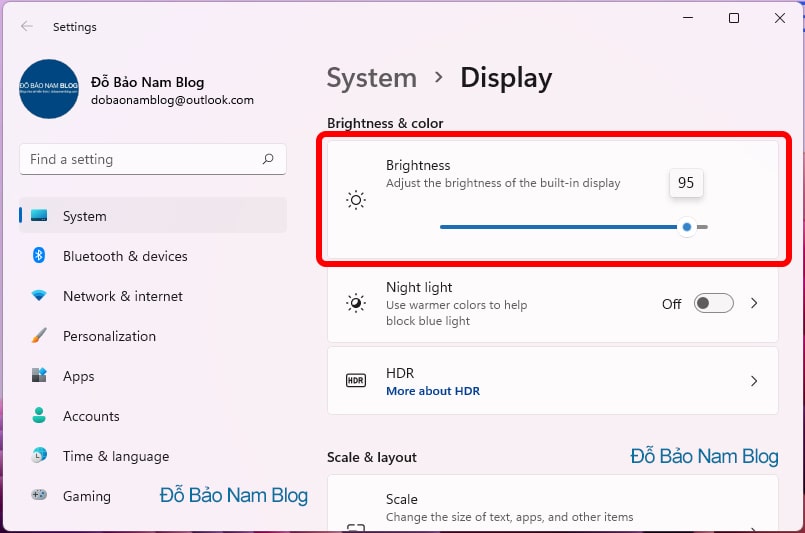Click the blue brightness slider track
This screenshot has height=533, width=805.
[x=559, y=226]
